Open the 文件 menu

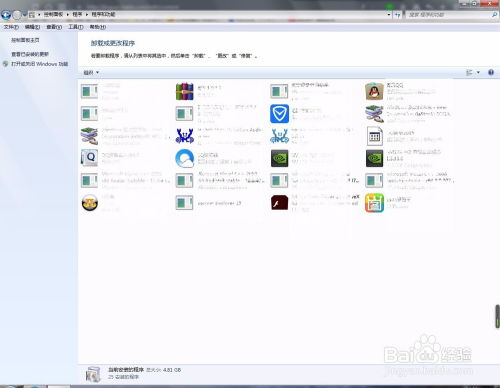(x=11, y=27)
